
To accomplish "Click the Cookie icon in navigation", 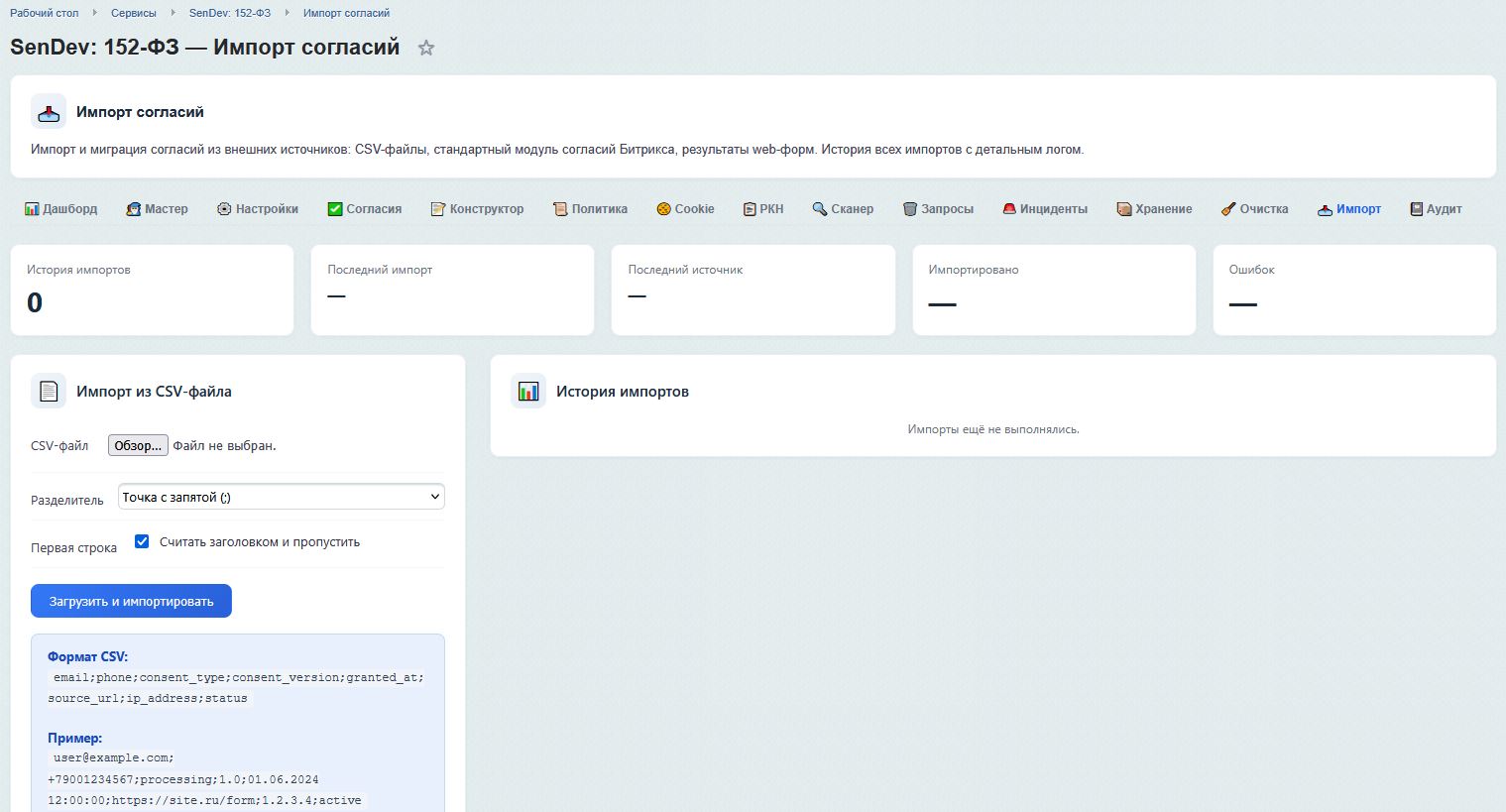I will 663,209.
